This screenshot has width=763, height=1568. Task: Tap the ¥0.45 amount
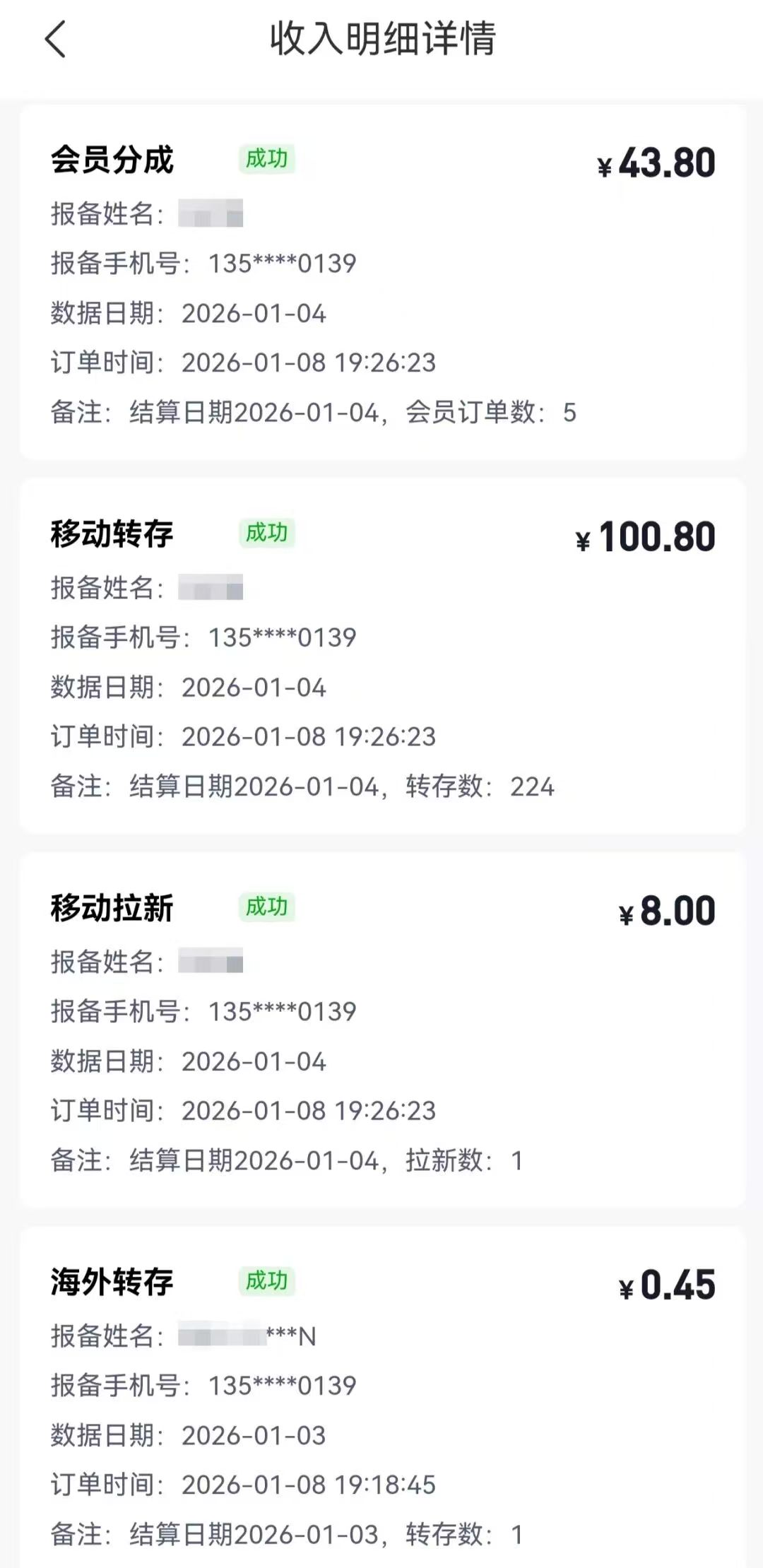pyautogui.click(x=667, y=1285)
